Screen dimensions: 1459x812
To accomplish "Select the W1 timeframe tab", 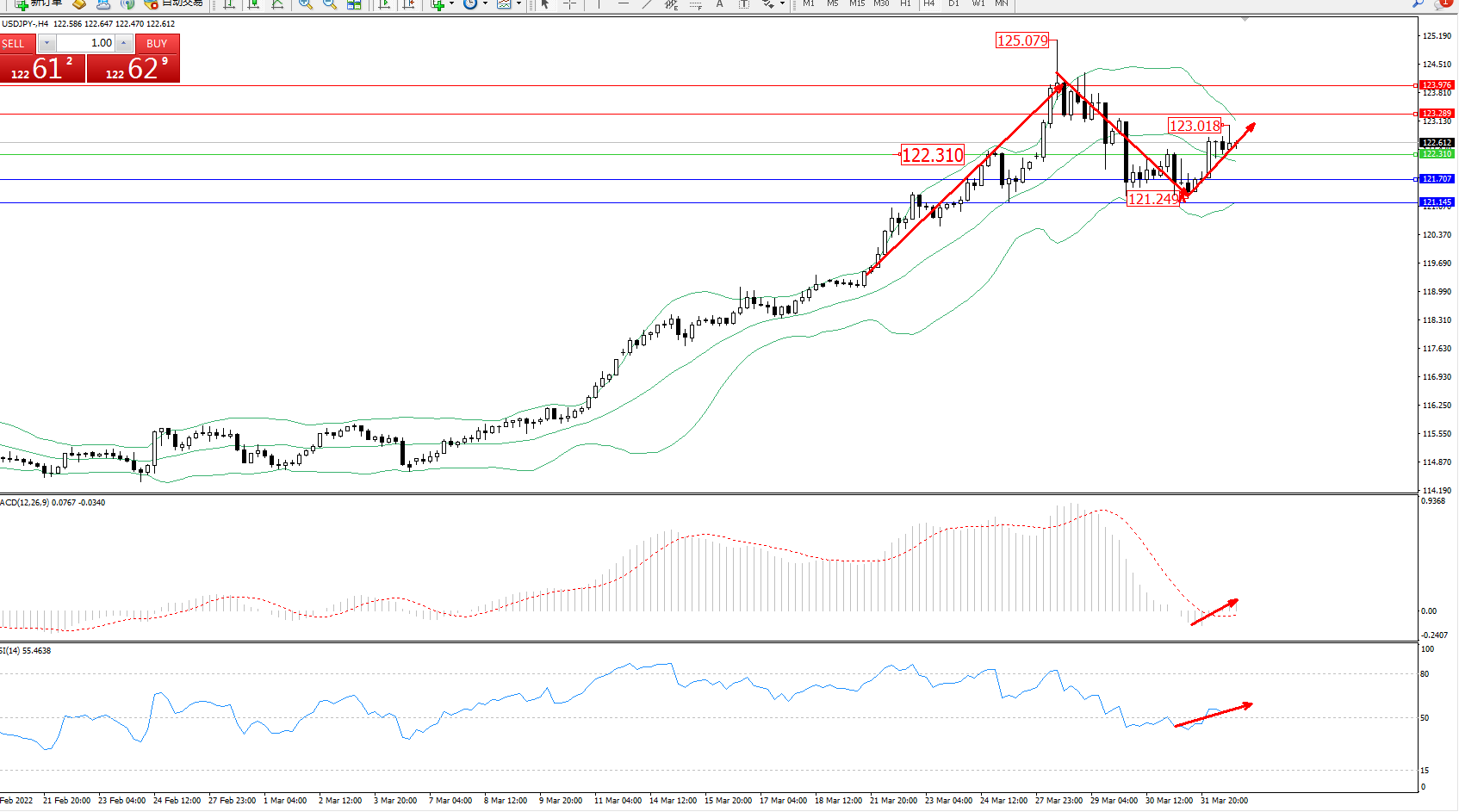I will (x=978, y=3).
